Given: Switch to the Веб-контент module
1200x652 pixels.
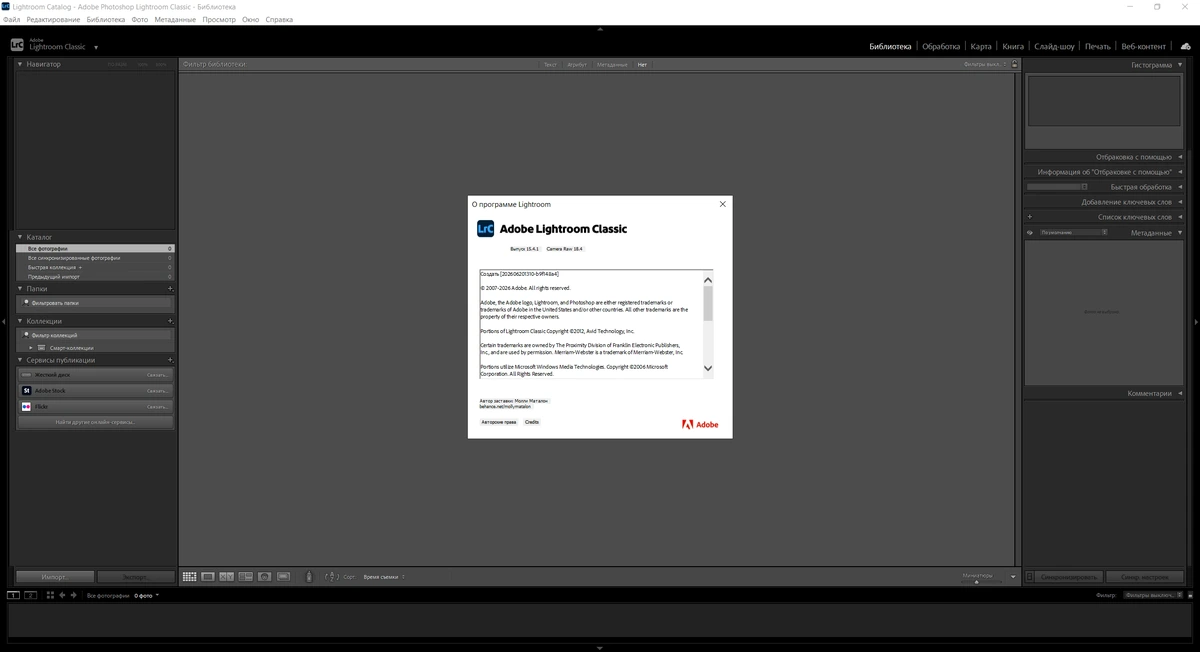Looking at the screenshot, I should pyautogui.click(x=1143, y=46).
